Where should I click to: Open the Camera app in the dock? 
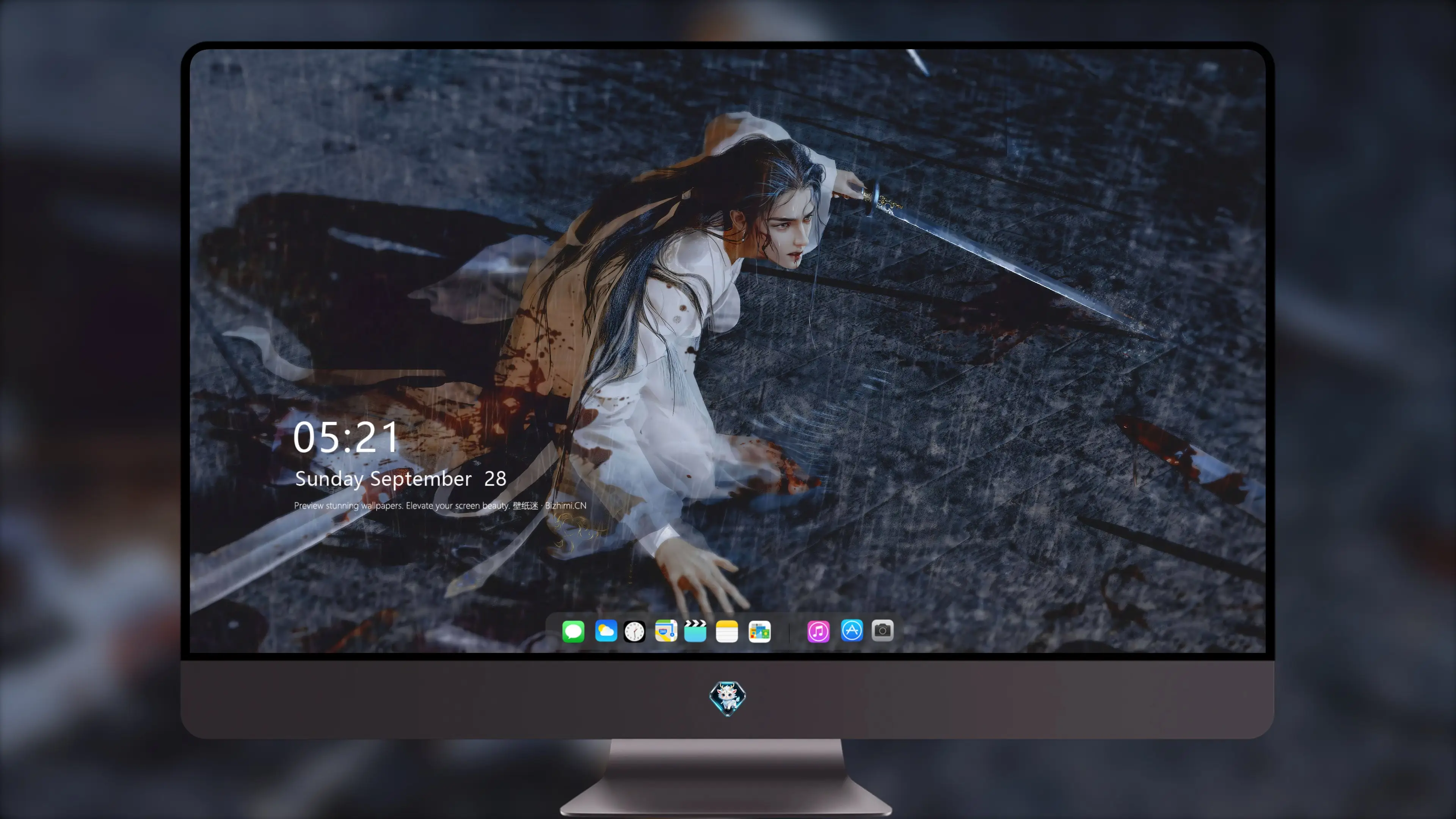tap(882, 630)
